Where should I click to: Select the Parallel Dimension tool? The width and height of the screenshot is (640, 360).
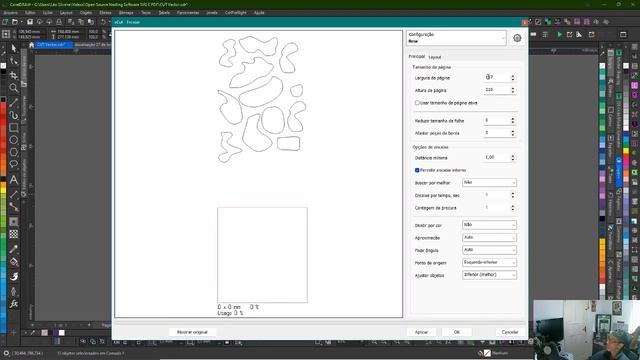pos(13,194)
